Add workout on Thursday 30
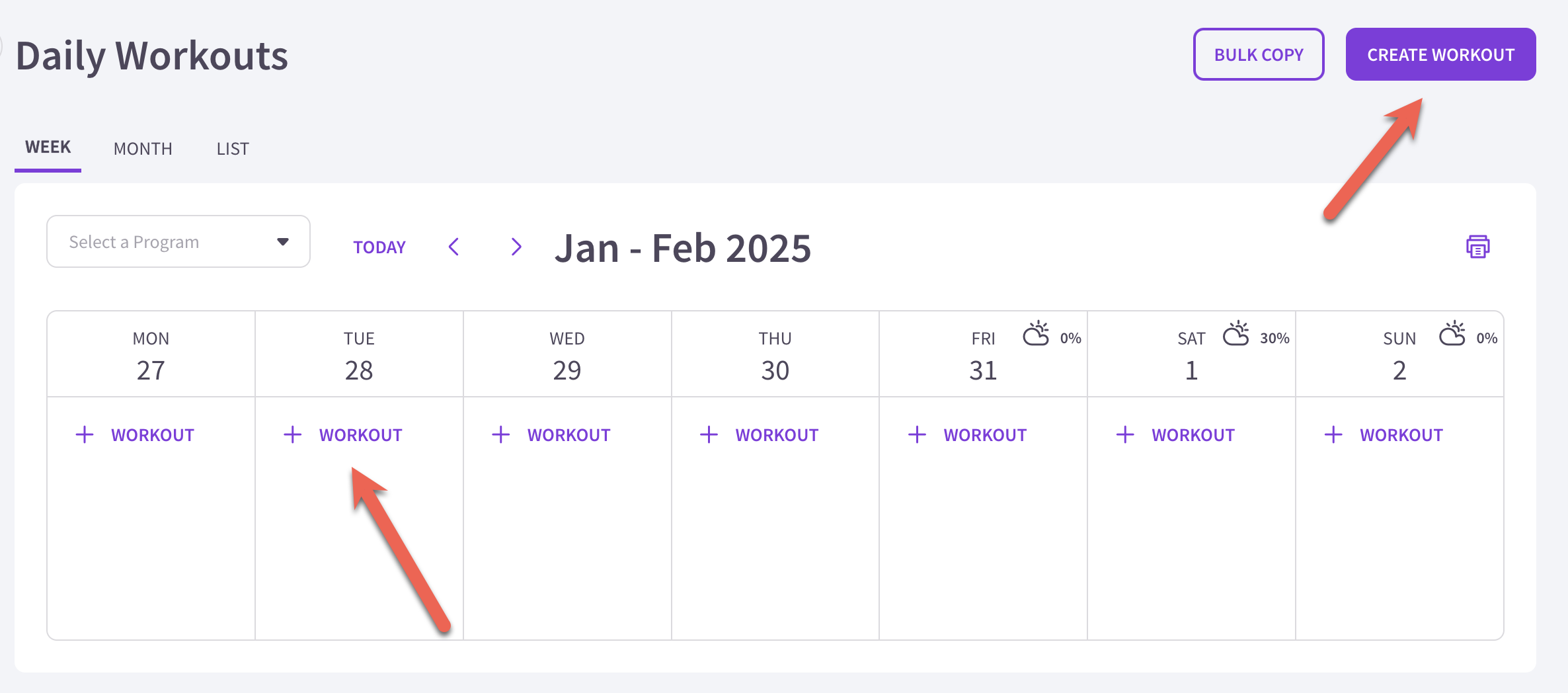Screen dimensions: 1568x693 click(760, 434)
